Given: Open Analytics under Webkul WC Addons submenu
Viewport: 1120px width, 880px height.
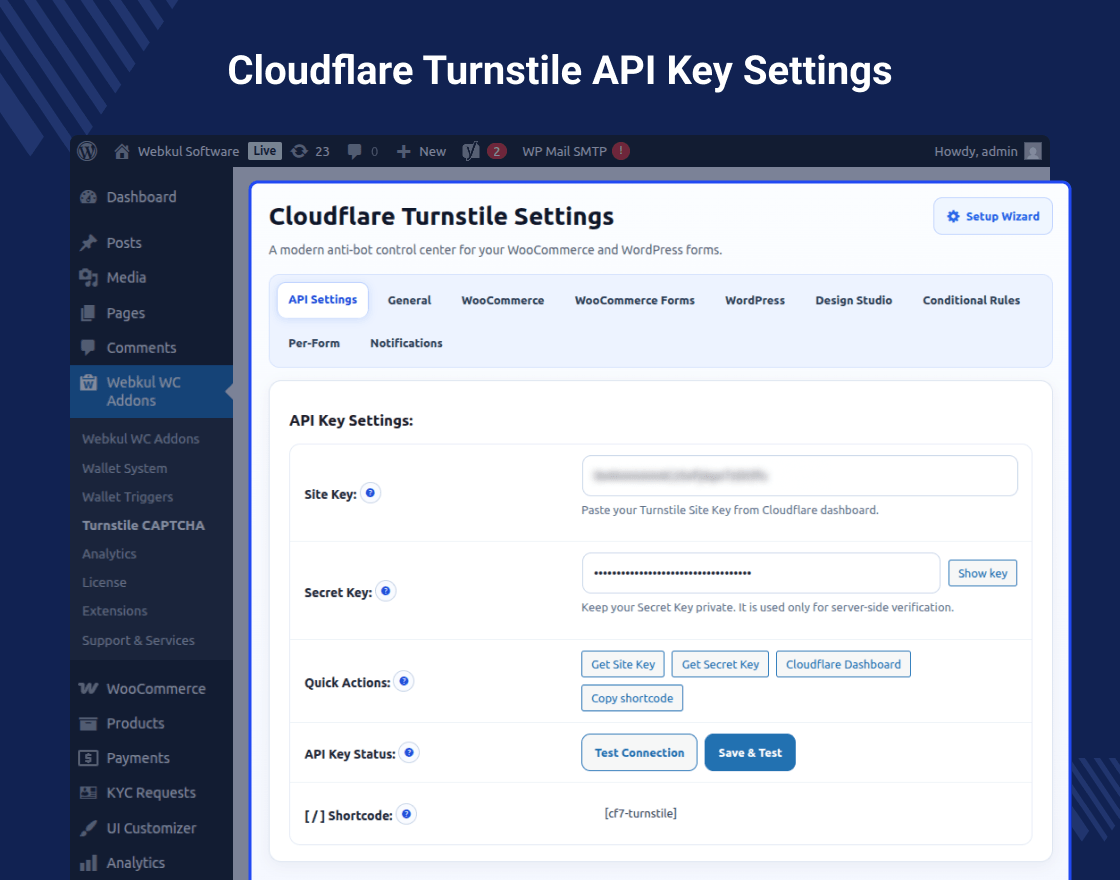Looking at the screenshot, I should click(x=109, y=554).
